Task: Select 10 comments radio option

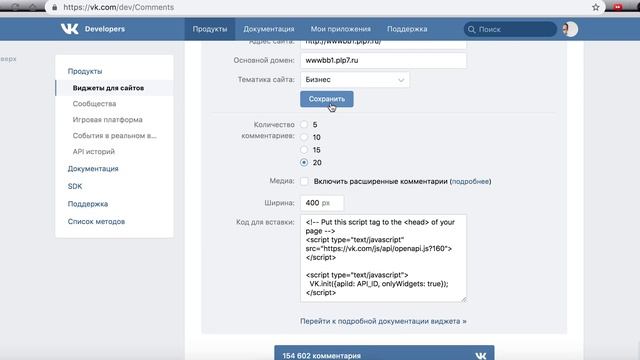Action: (x=304, y=137)
